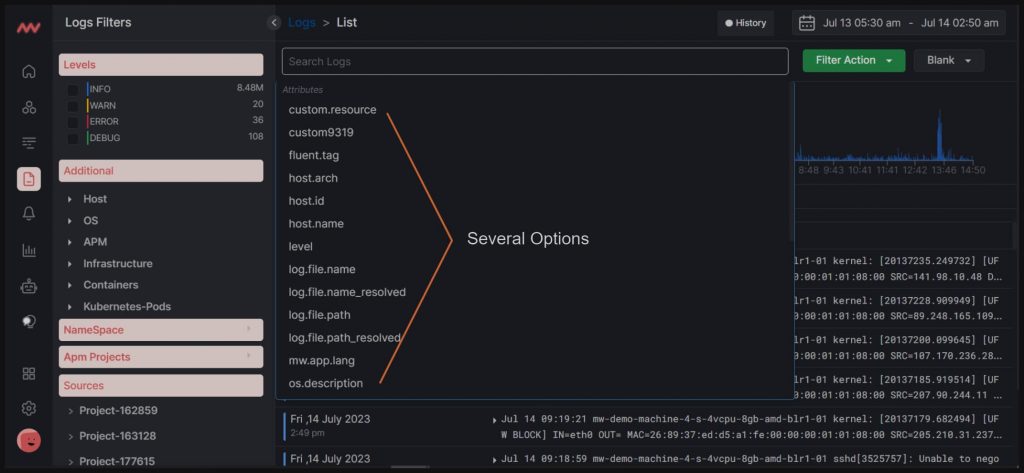1024x473 pixels.
Task: Click the History button
Action: [745, 23]
